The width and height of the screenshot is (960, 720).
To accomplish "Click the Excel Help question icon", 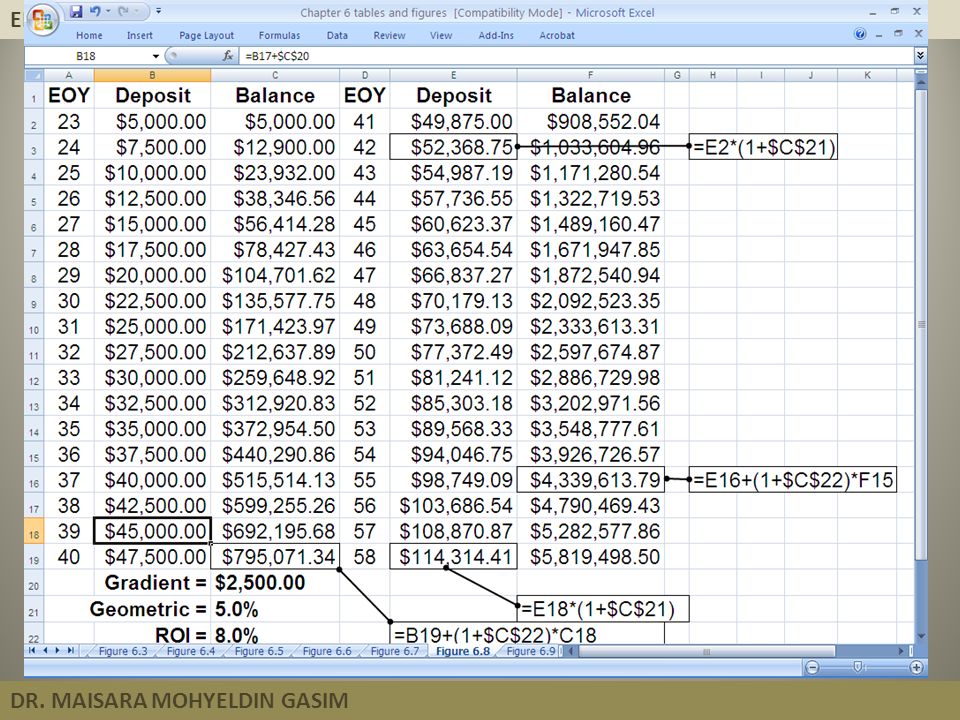I will tap(860, 34).
